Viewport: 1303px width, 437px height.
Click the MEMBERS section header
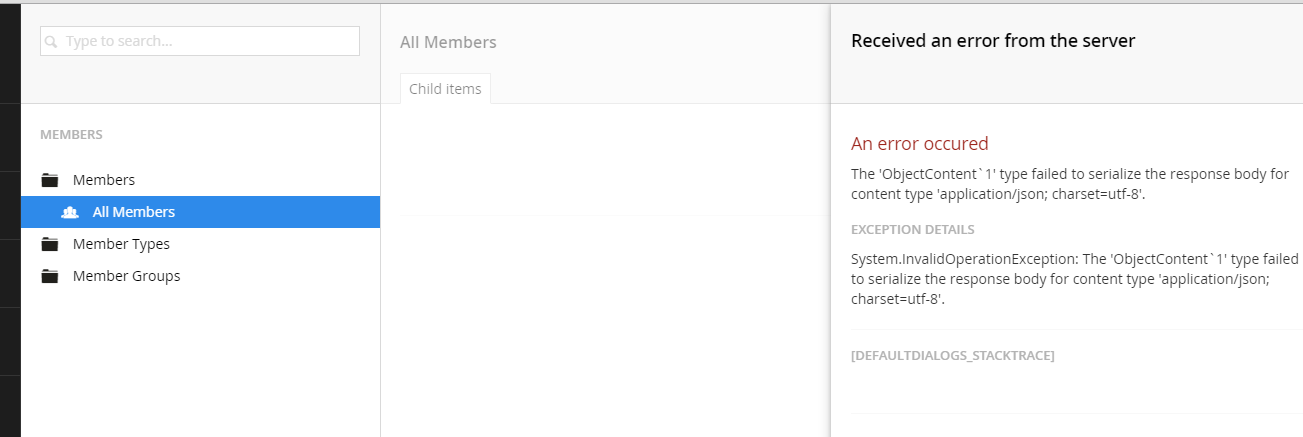[x=71, y=134]
